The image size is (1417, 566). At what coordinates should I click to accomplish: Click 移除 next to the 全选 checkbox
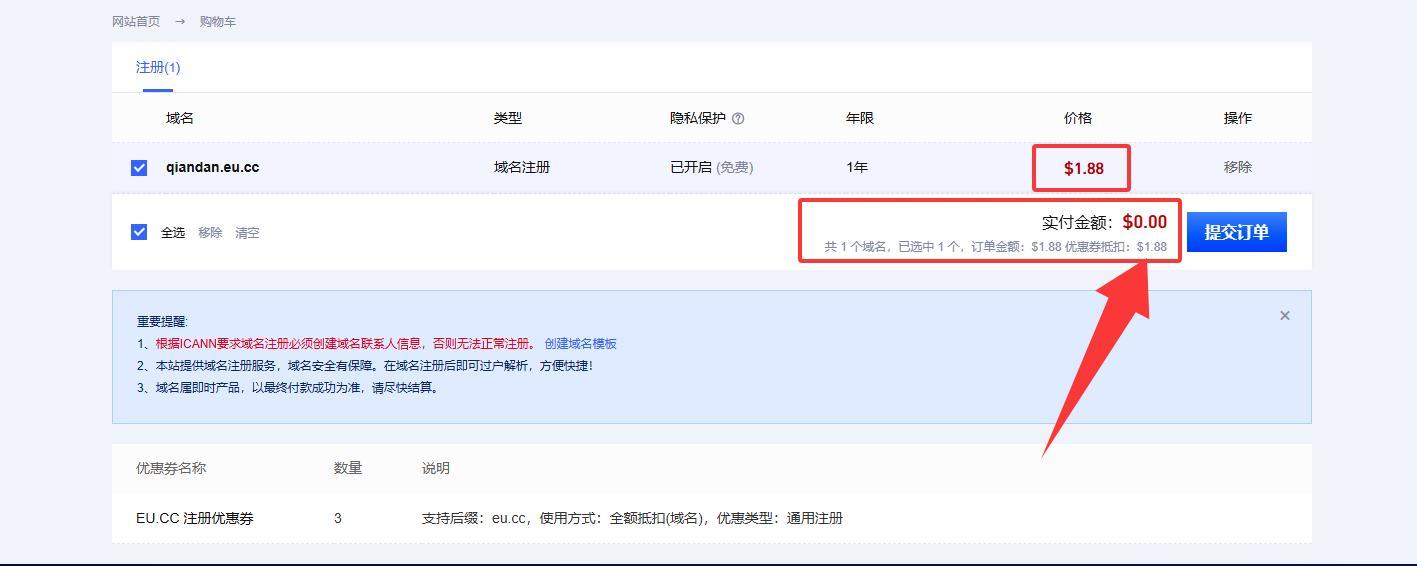210,232
